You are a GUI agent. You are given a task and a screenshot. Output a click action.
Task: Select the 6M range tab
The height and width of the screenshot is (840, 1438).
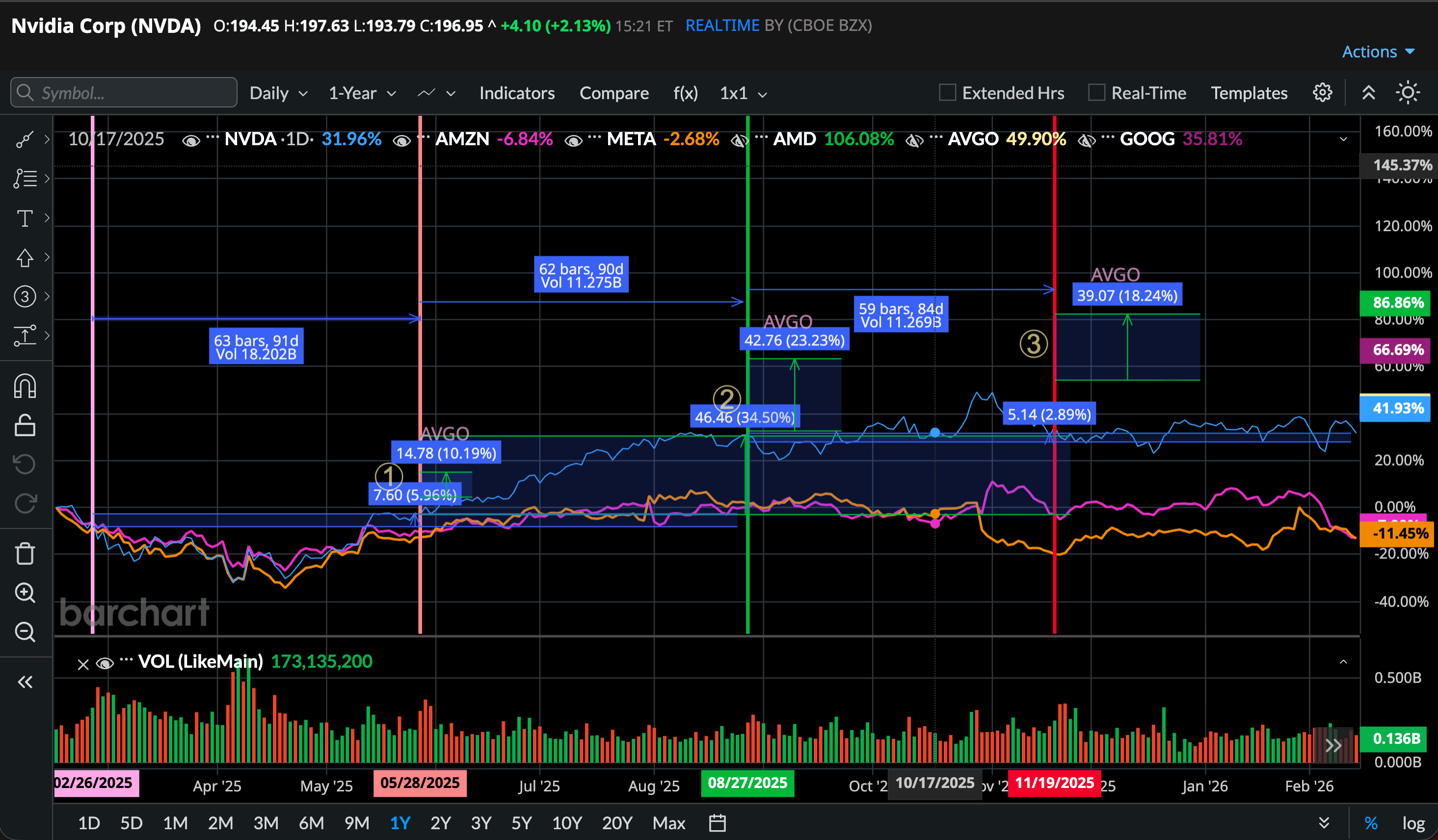point(311,823)
